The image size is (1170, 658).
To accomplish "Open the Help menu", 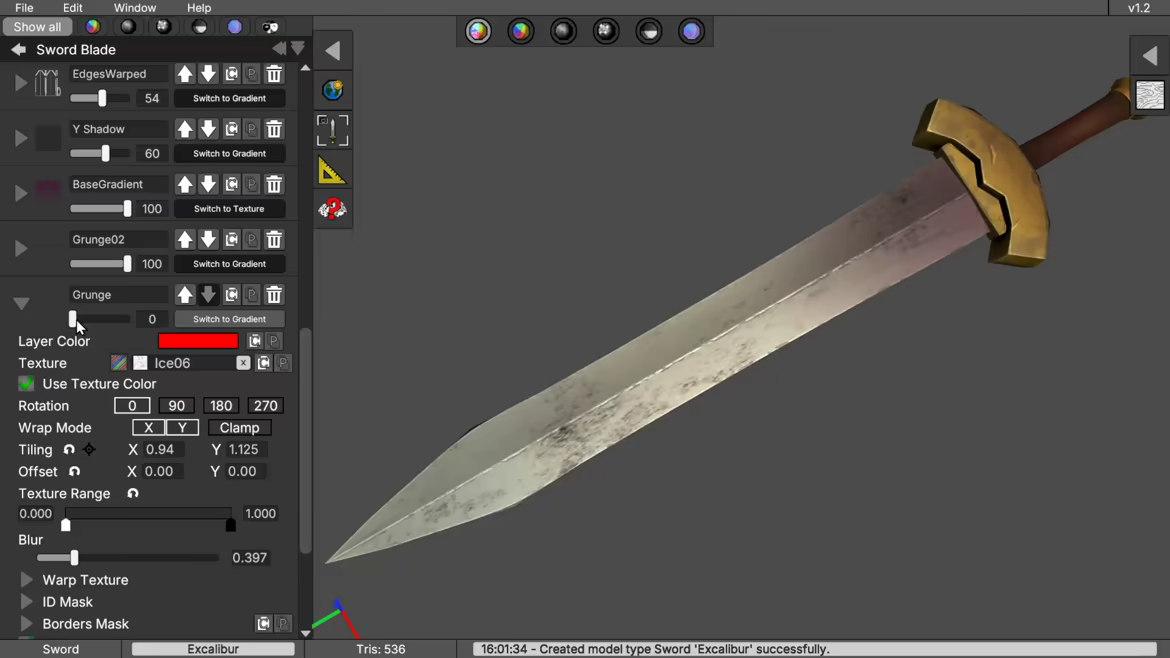I will click(x=198, y=7).
